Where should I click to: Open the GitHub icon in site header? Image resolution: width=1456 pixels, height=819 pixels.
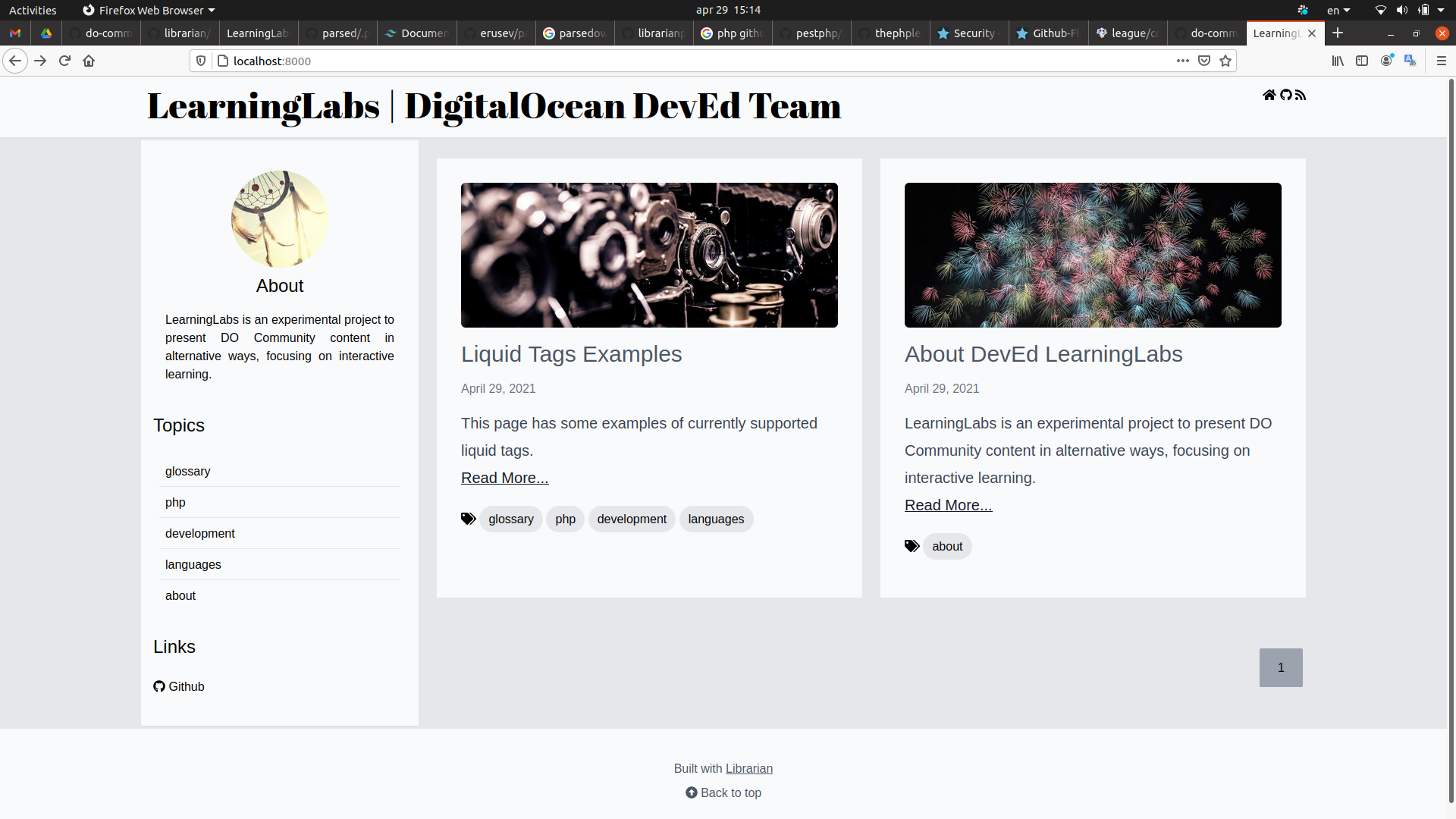(x=1285, y=95)
